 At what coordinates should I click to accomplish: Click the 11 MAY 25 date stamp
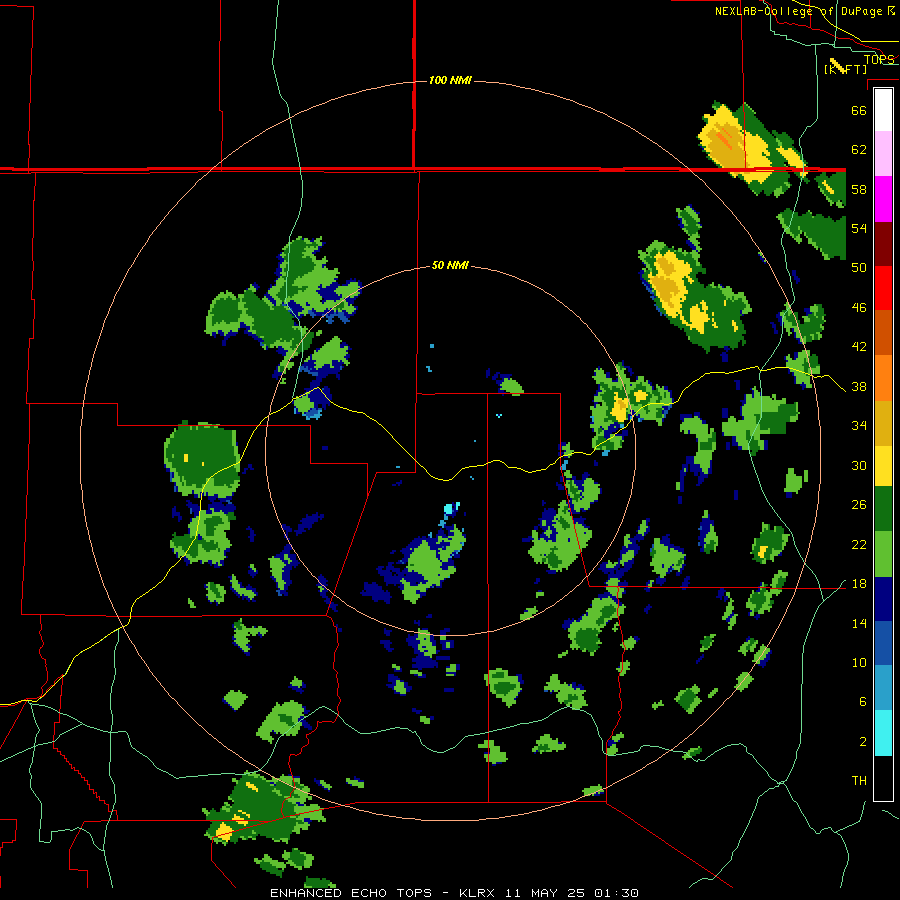545,893
